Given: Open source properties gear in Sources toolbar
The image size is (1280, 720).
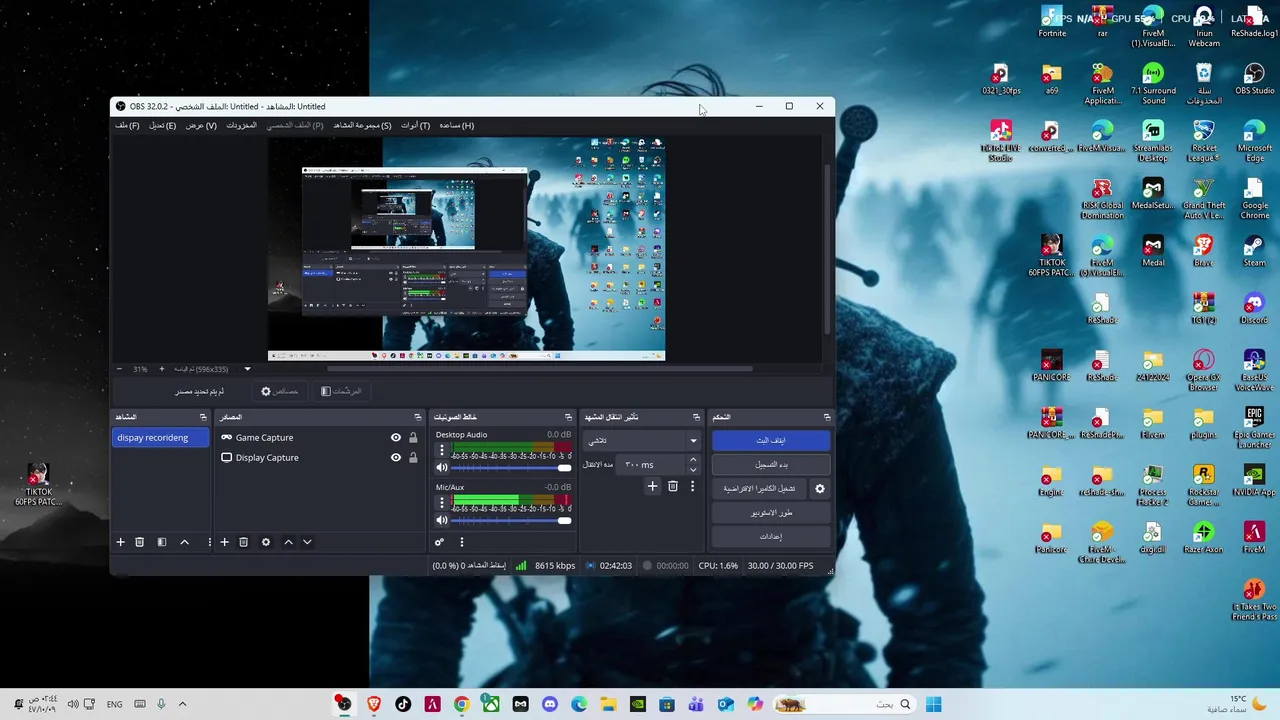Looking at the screenshot, I should point(266,542).
